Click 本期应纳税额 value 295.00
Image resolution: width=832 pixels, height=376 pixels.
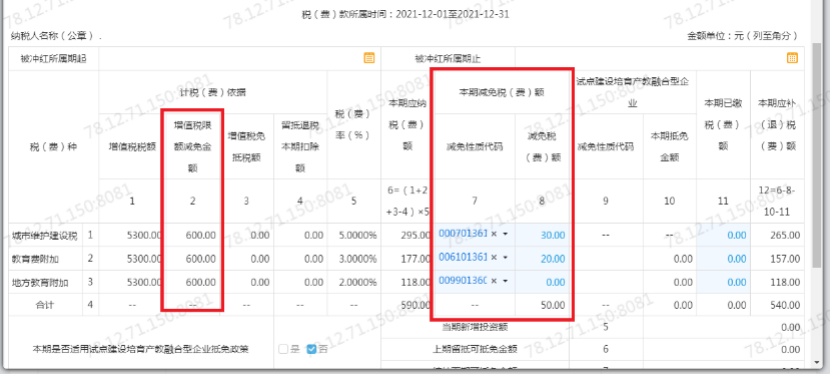[416, 235]
